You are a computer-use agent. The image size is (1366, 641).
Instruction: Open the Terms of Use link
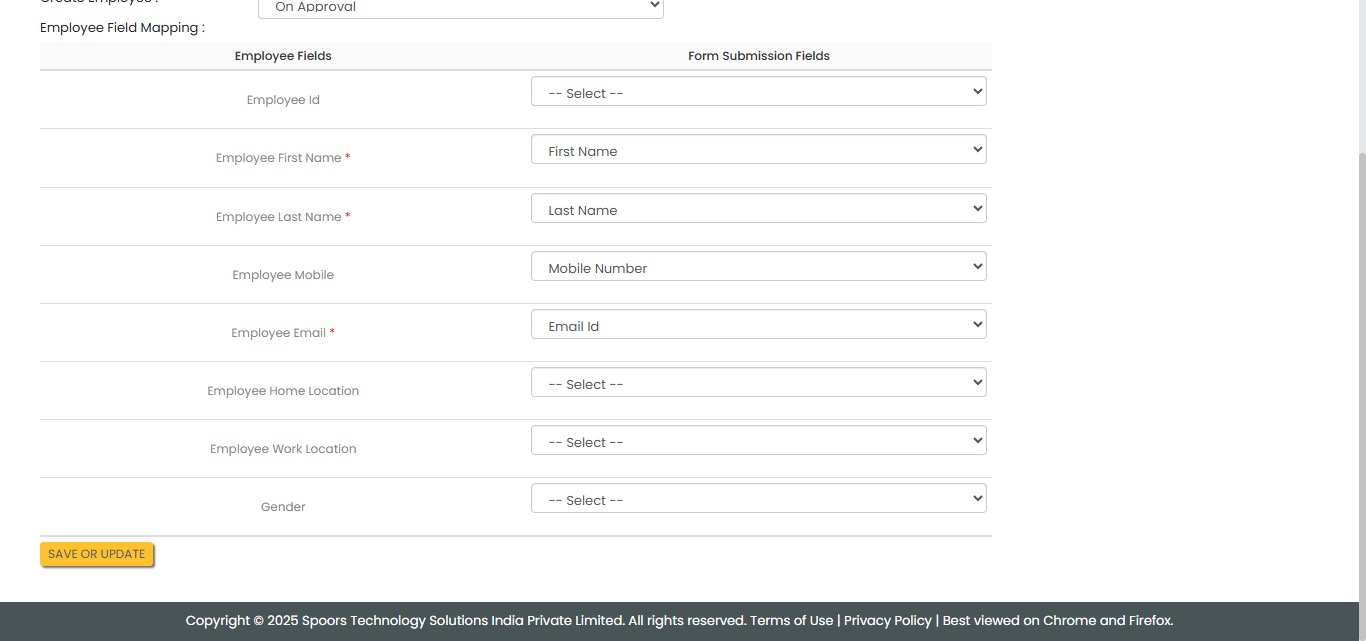pyautogui.click(x=791, y=621)
